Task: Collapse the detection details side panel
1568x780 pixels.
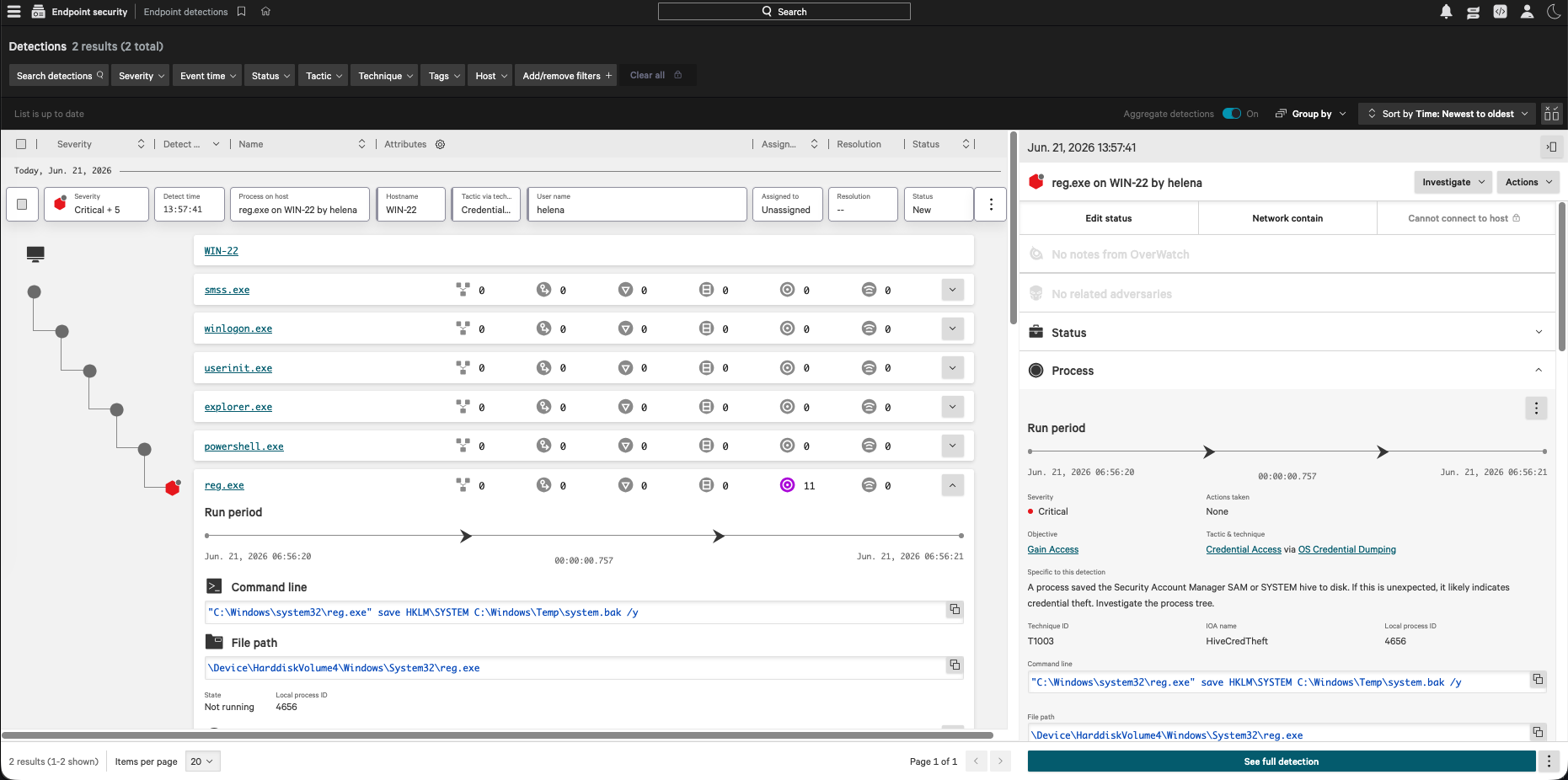Action: point(1551,147)
